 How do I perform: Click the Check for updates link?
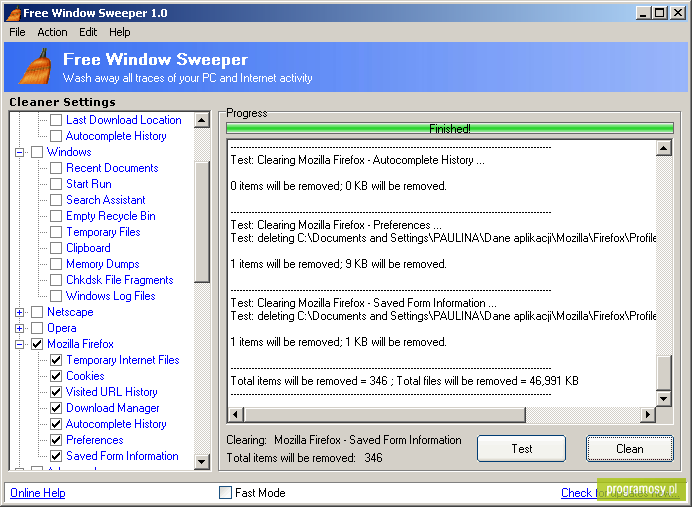tap(620, 492)
